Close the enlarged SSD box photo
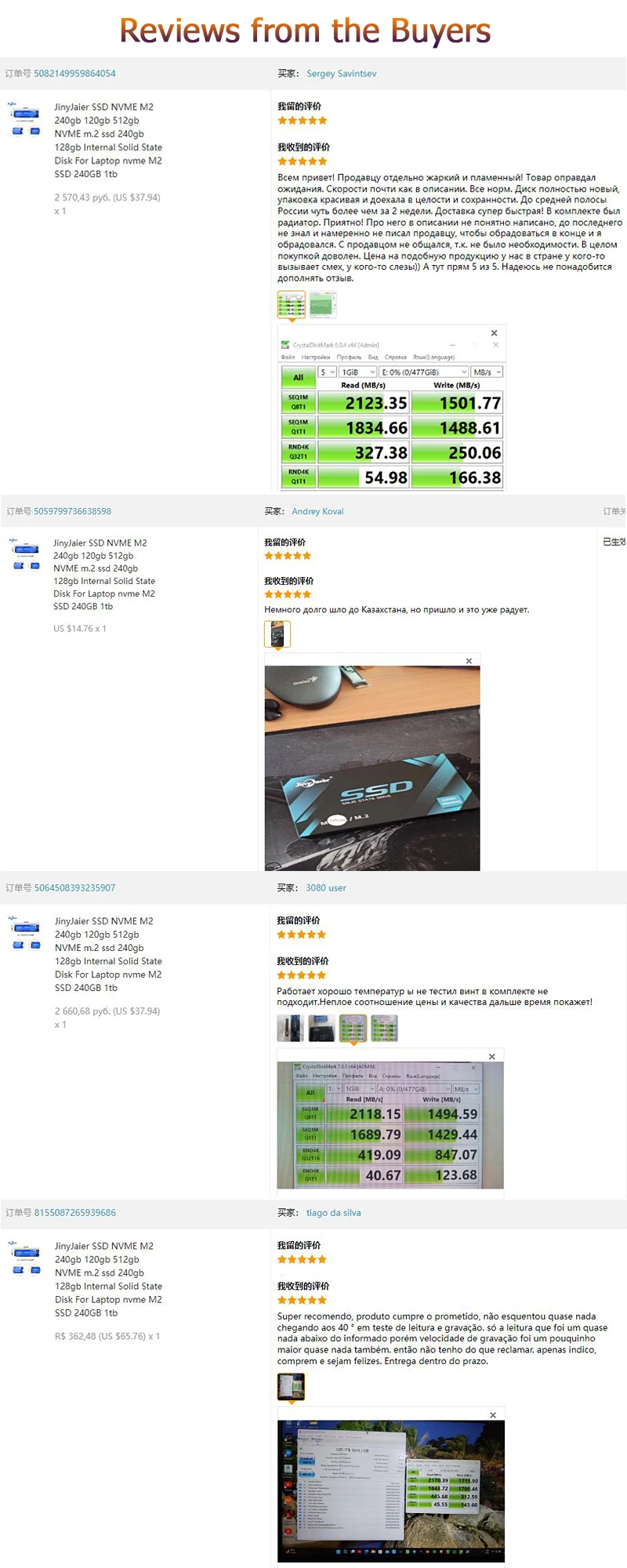The image size is (627, 1568). [469, 661]
